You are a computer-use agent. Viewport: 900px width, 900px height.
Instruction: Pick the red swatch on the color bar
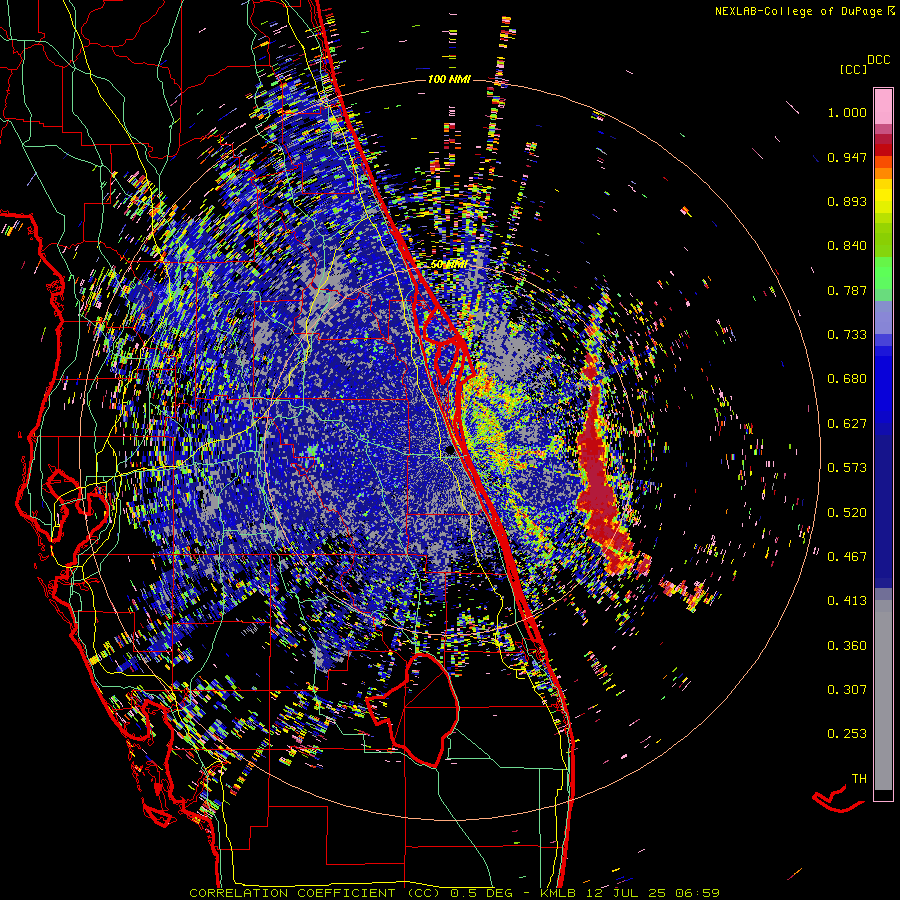883,150
